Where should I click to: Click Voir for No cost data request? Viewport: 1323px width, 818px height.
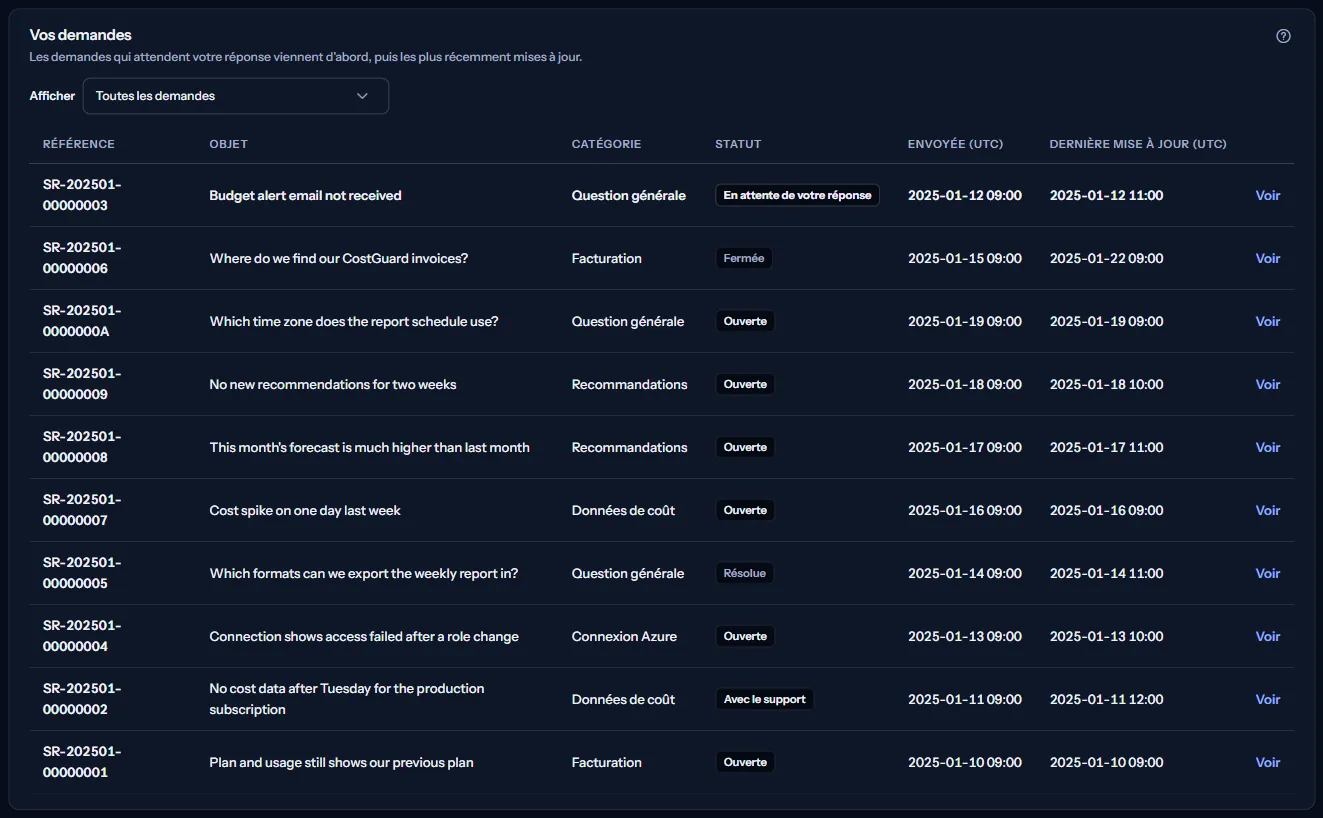point(1267,700)
